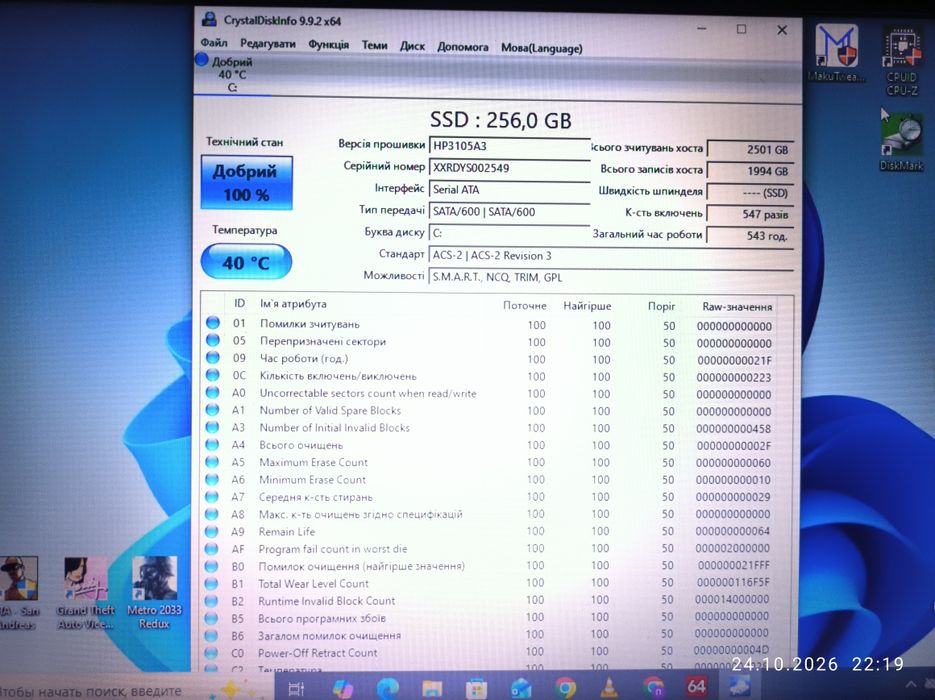Open File Explorer from the taskbar

pos(432,689)
